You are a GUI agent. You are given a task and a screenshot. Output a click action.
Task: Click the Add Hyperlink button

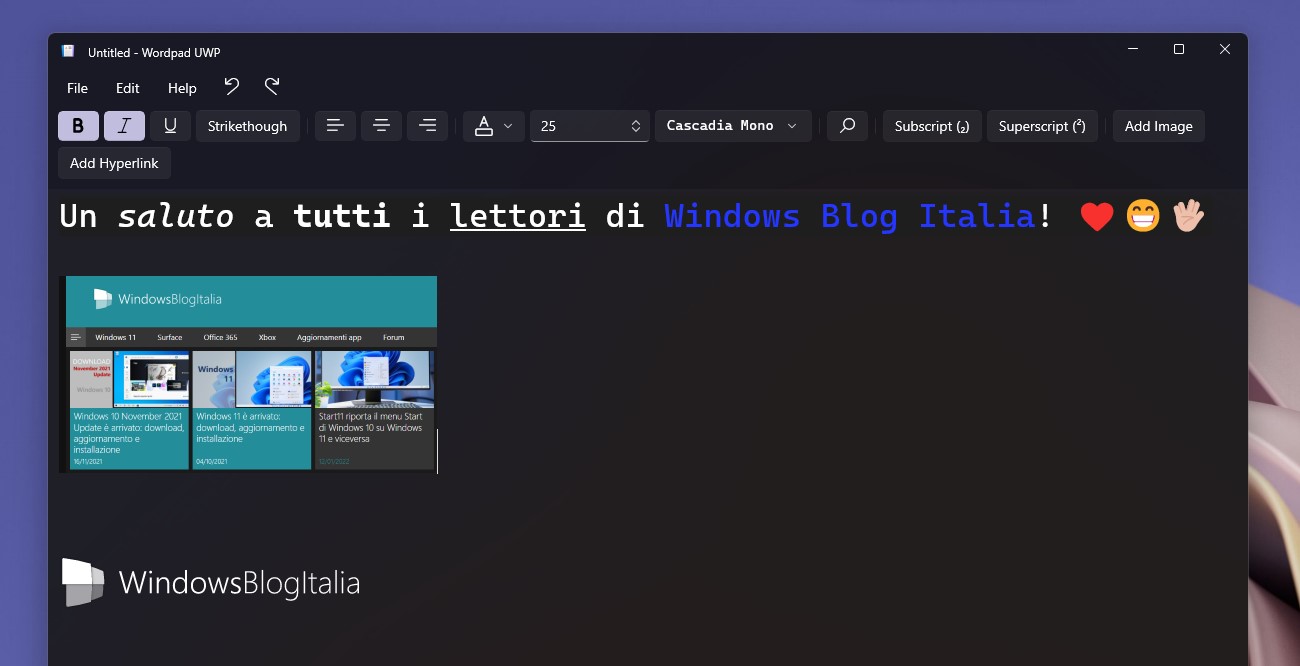[x=114, y=163]
